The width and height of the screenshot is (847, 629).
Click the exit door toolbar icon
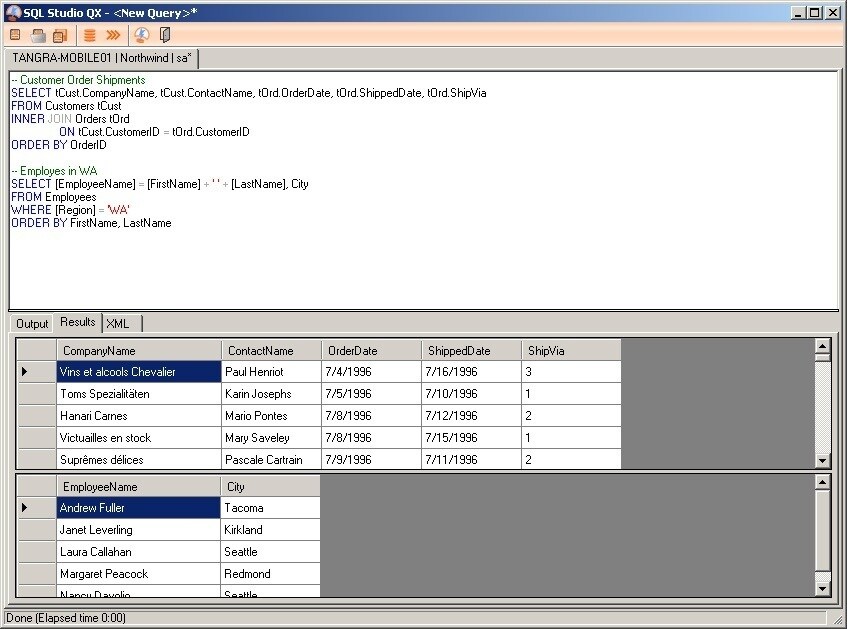pos(165,35)
